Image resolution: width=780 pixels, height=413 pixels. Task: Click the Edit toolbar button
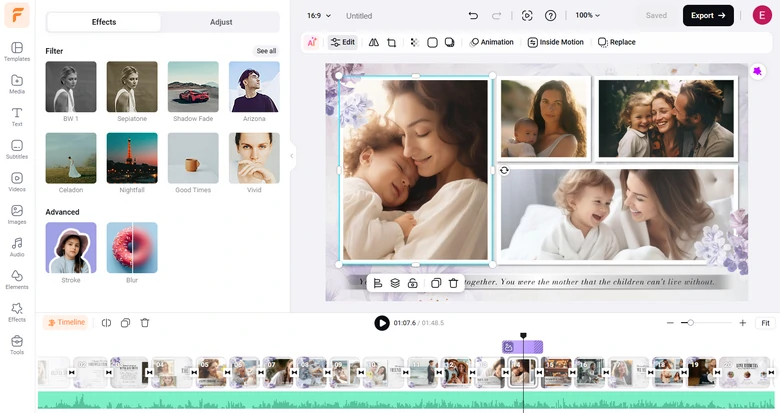tap(343, 42)
